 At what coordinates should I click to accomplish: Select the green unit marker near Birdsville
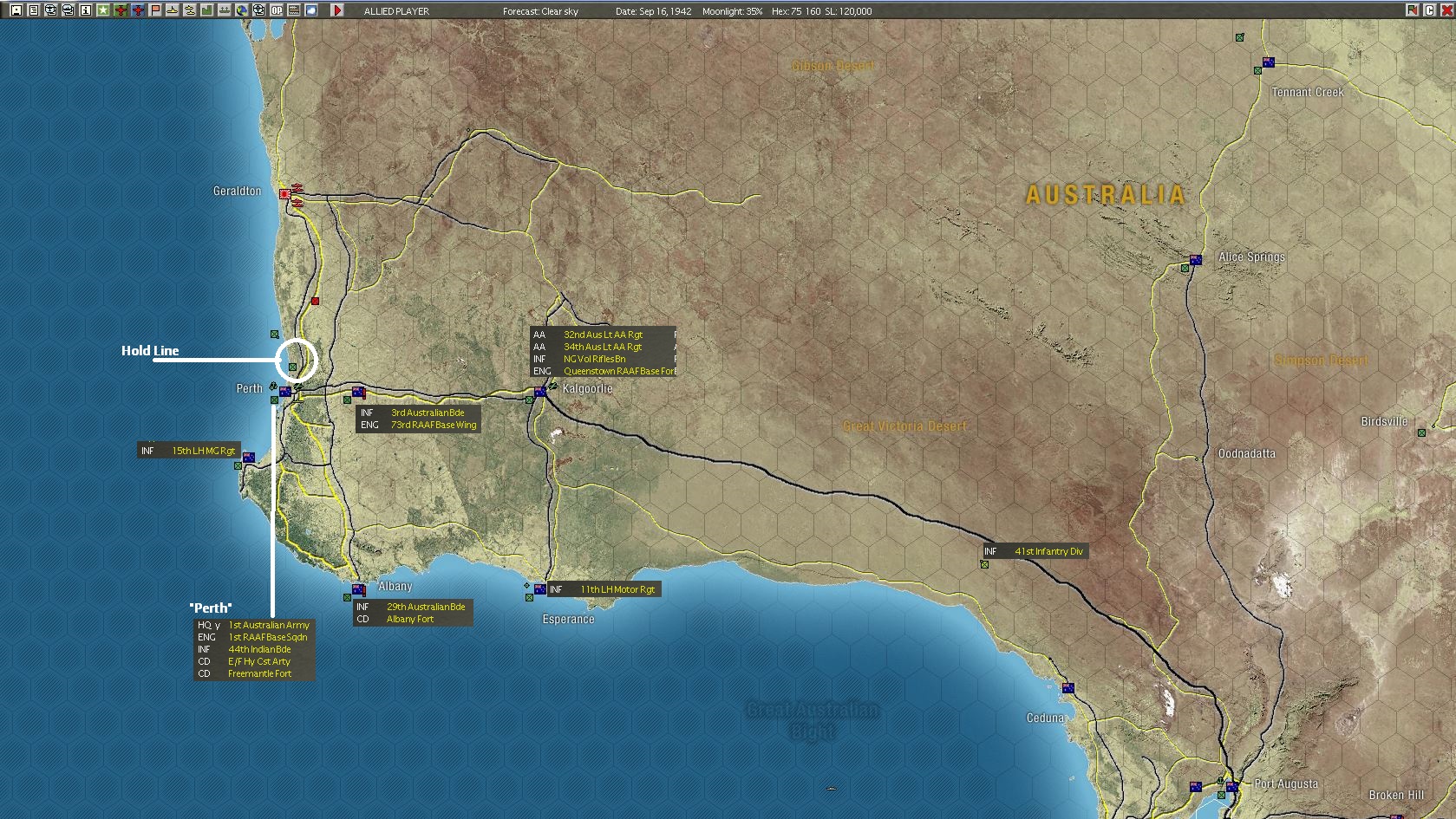point(1421,432)
